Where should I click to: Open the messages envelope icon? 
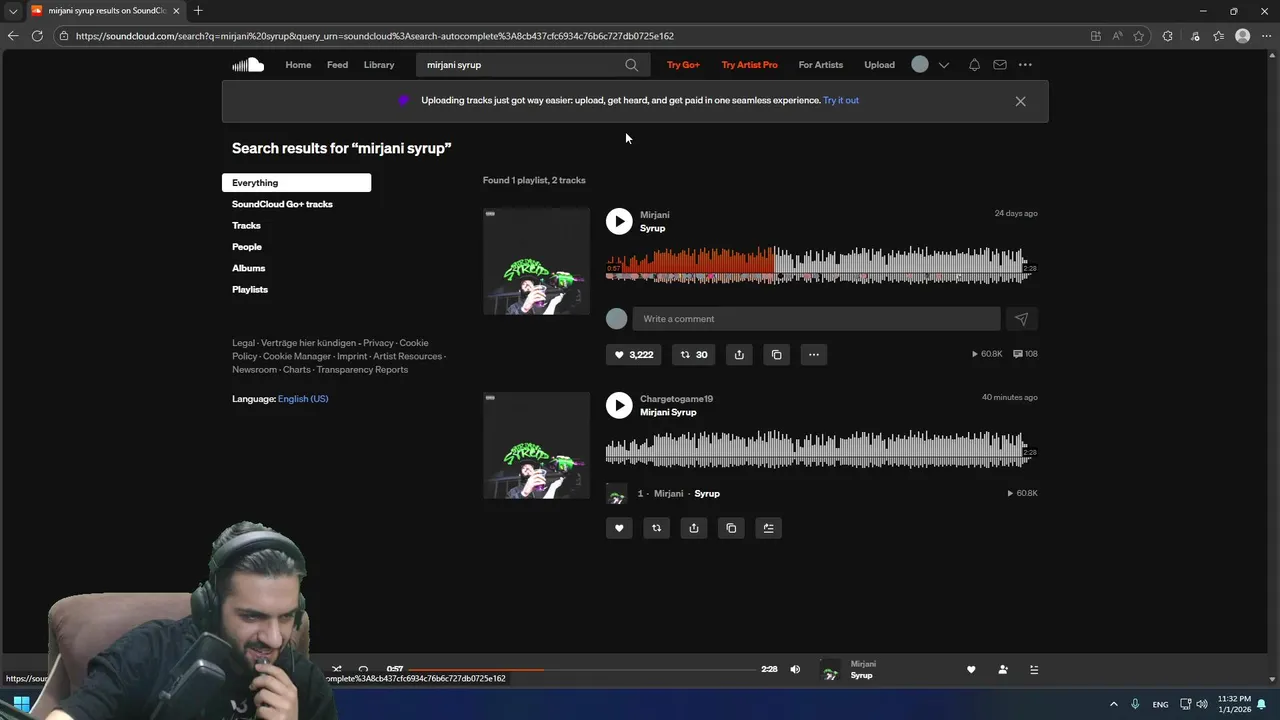[1000, 65]
